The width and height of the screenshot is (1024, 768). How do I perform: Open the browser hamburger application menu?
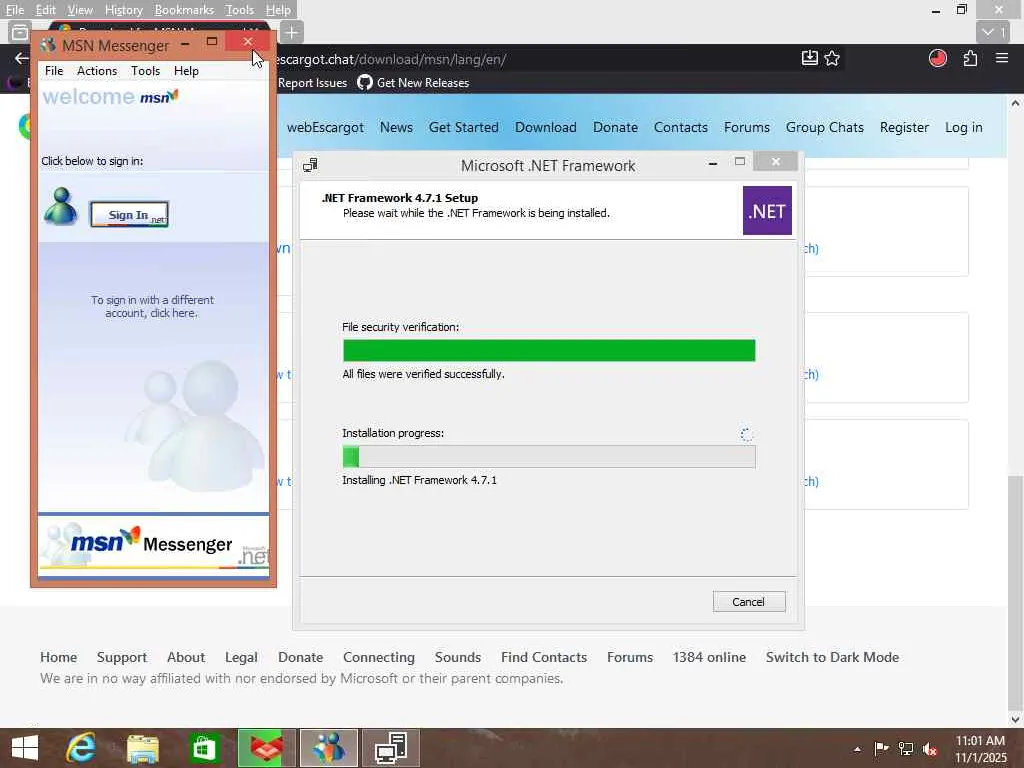click(x=1002, y=58)
